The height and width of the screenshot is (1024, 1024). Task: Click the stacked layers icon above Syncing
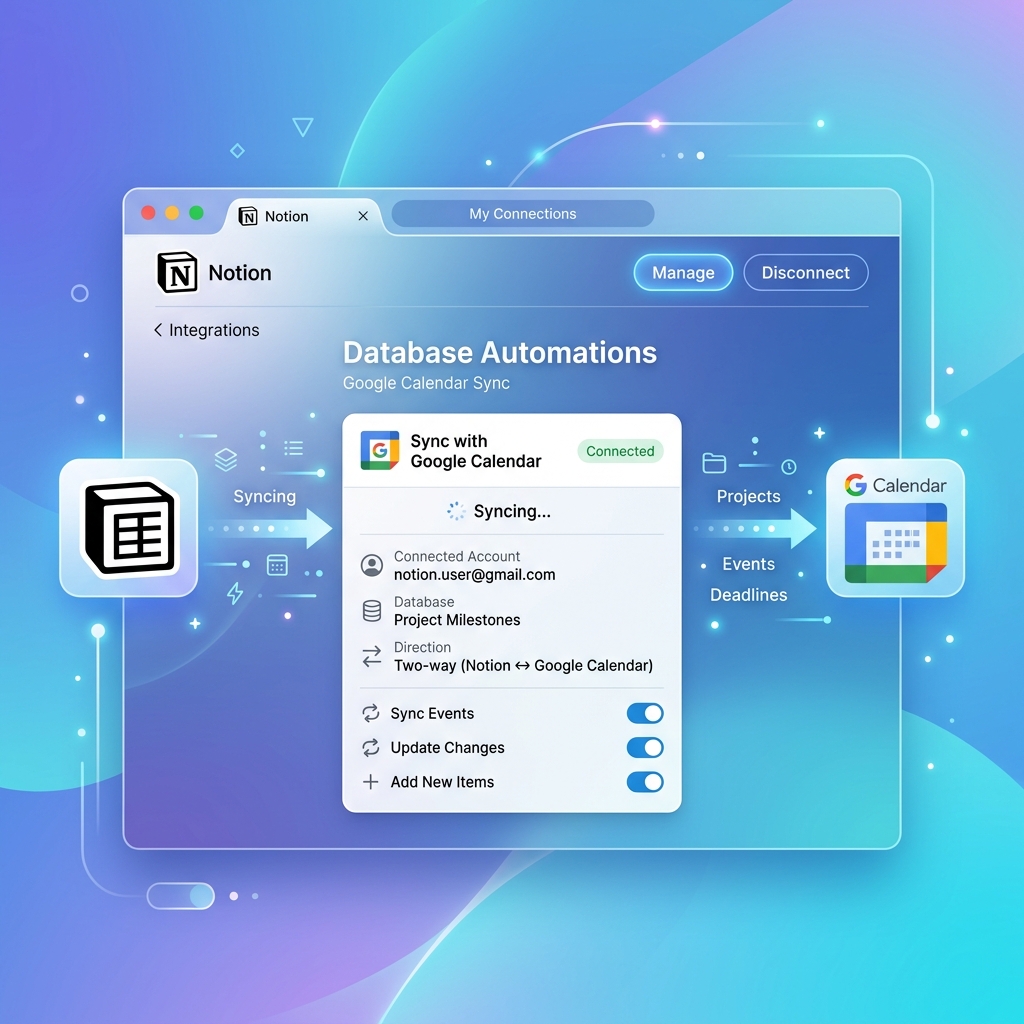(226, 459)
